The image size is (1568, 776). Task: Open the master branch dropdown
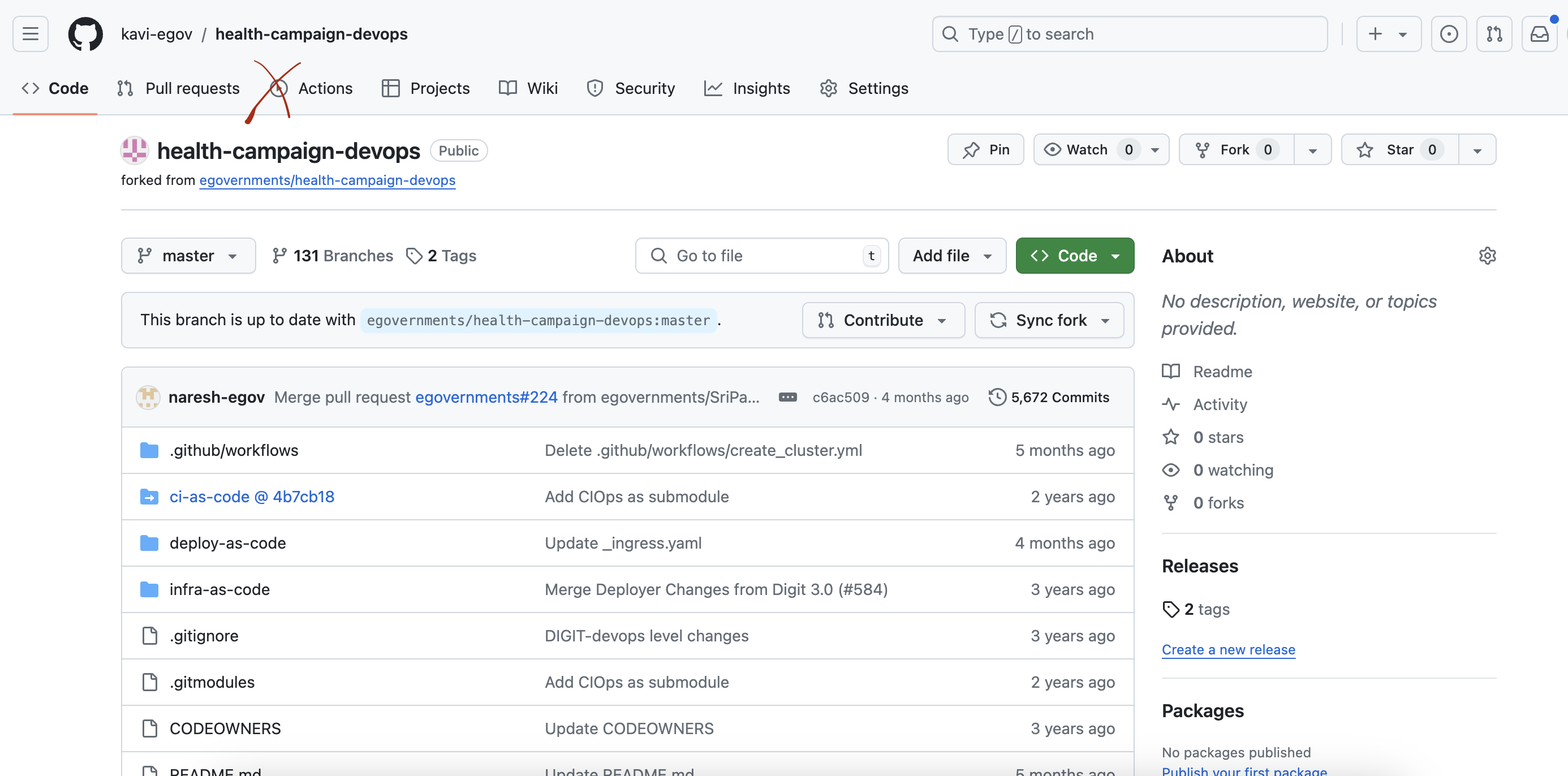pos(188,256)
